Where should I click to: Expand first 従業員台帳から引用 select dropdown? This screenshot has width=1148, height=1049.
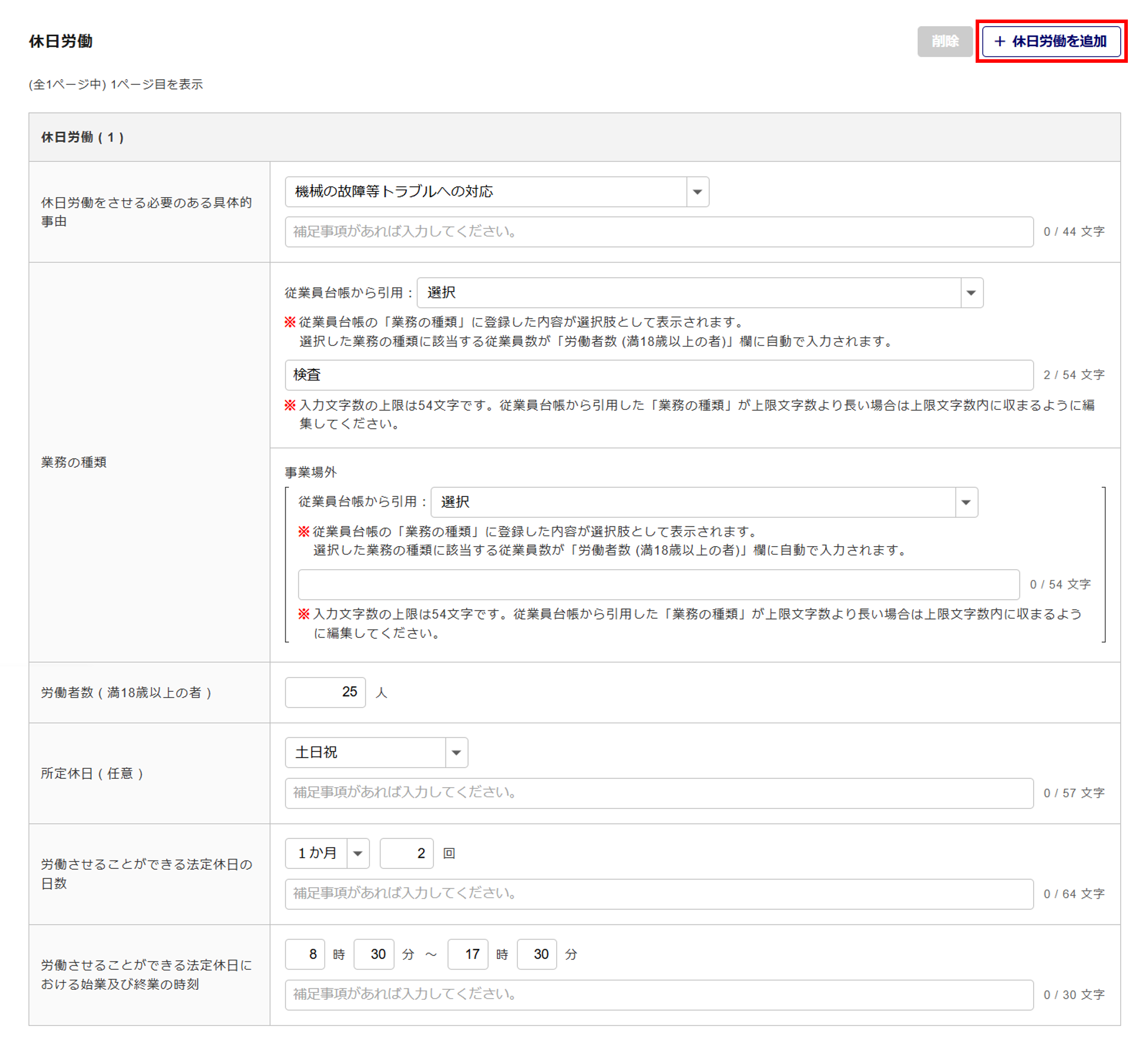click(699, 293)
